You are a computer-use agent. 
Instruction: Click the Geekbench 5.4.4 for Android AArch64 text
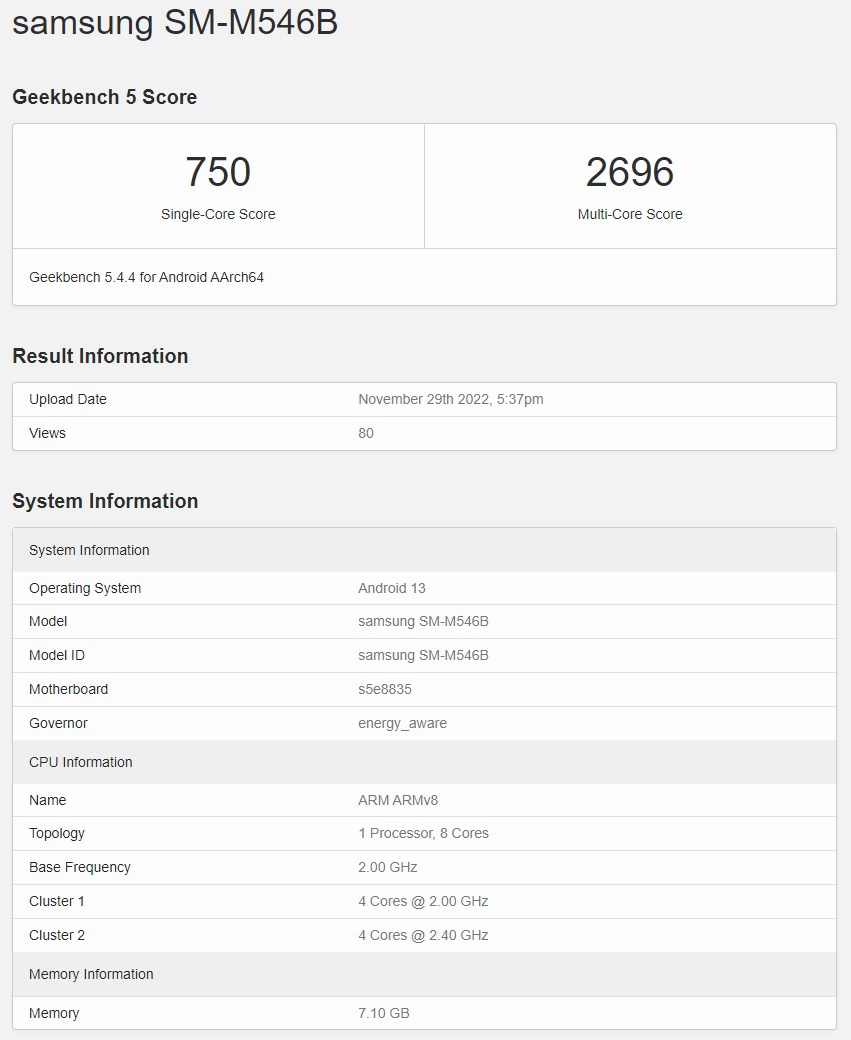146,277
